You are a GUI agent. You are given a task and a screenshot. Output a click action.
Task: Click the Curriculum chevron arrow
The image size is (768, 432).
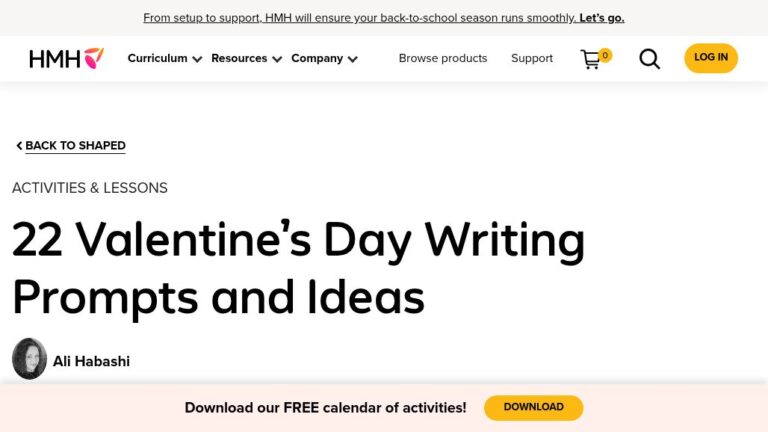click(x=197, y=59)
